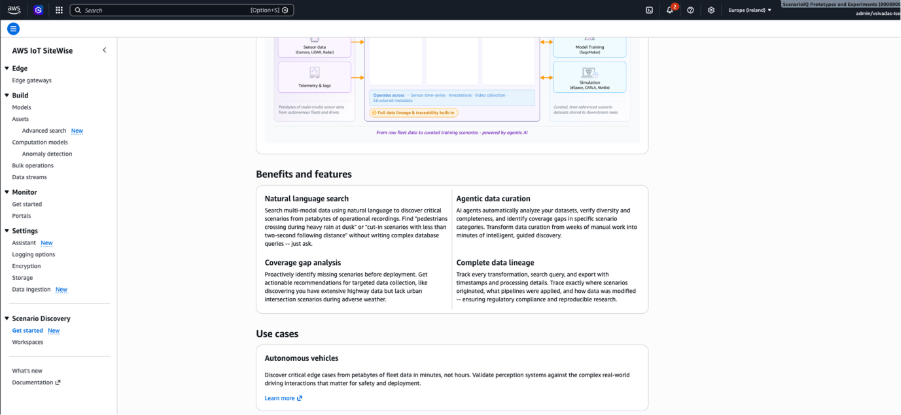This screenshot has height=415, width=901.
Task: Open Documentation external link
Action: click(x=36, y=382)
